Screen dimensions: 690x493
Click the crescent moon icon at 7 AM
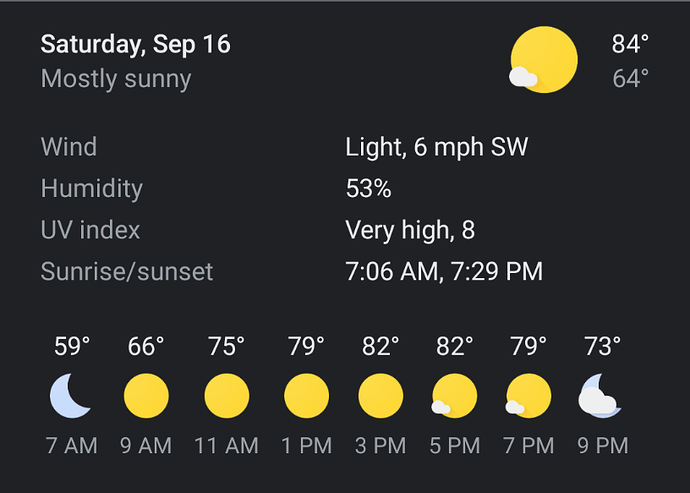point(71,396)
